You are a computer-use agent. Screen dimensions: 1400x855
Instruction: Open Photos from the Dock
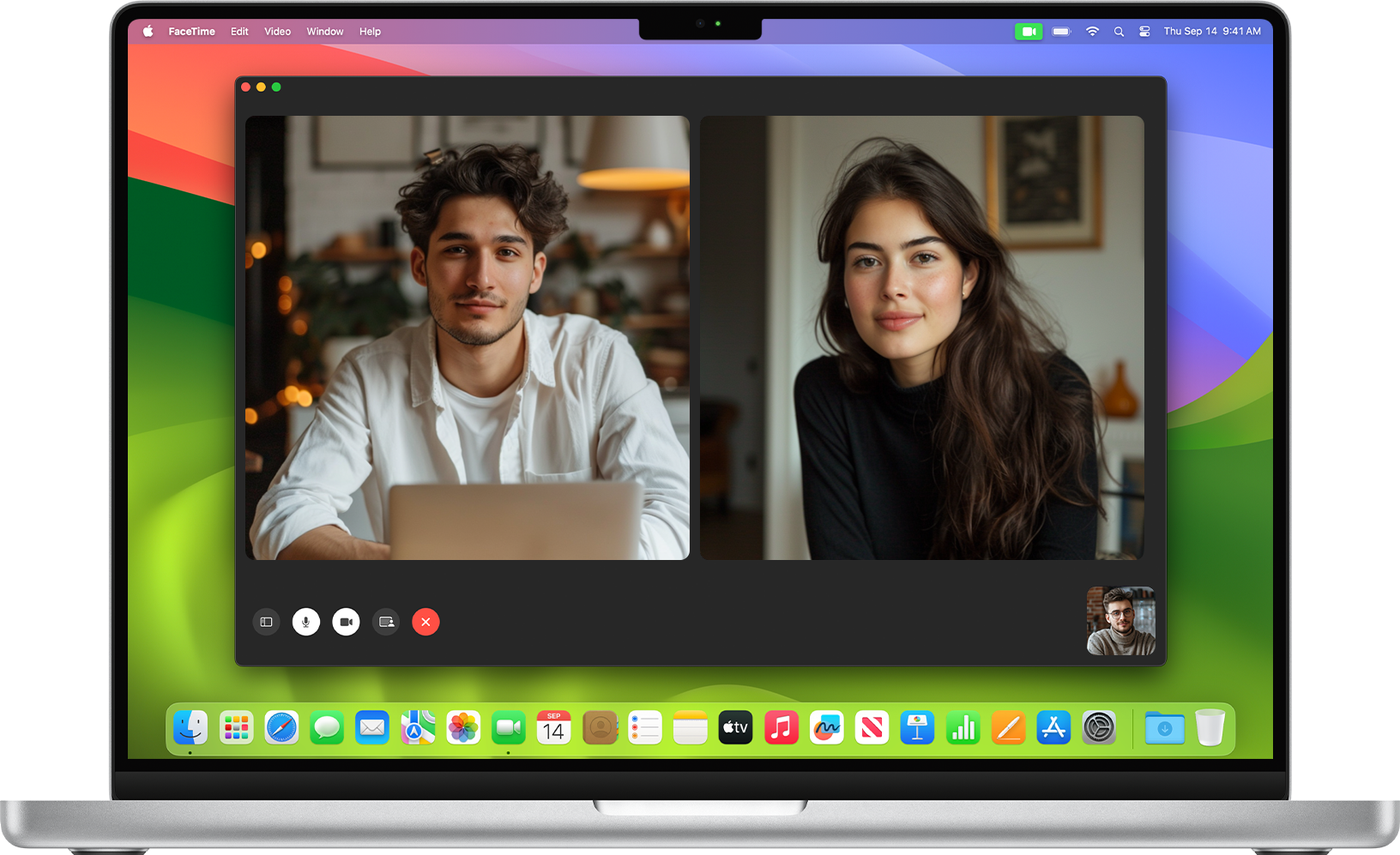[x=463, y=728]
